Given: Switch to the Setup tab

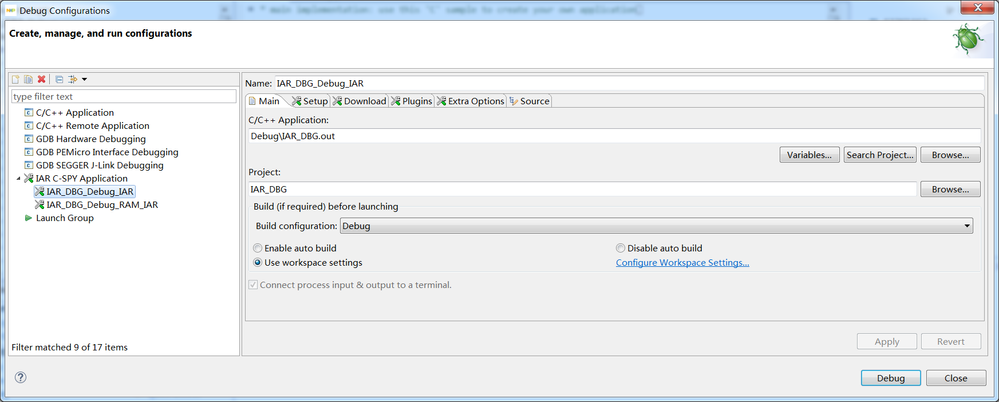Looking at the screenshot, I should [310, 101].
